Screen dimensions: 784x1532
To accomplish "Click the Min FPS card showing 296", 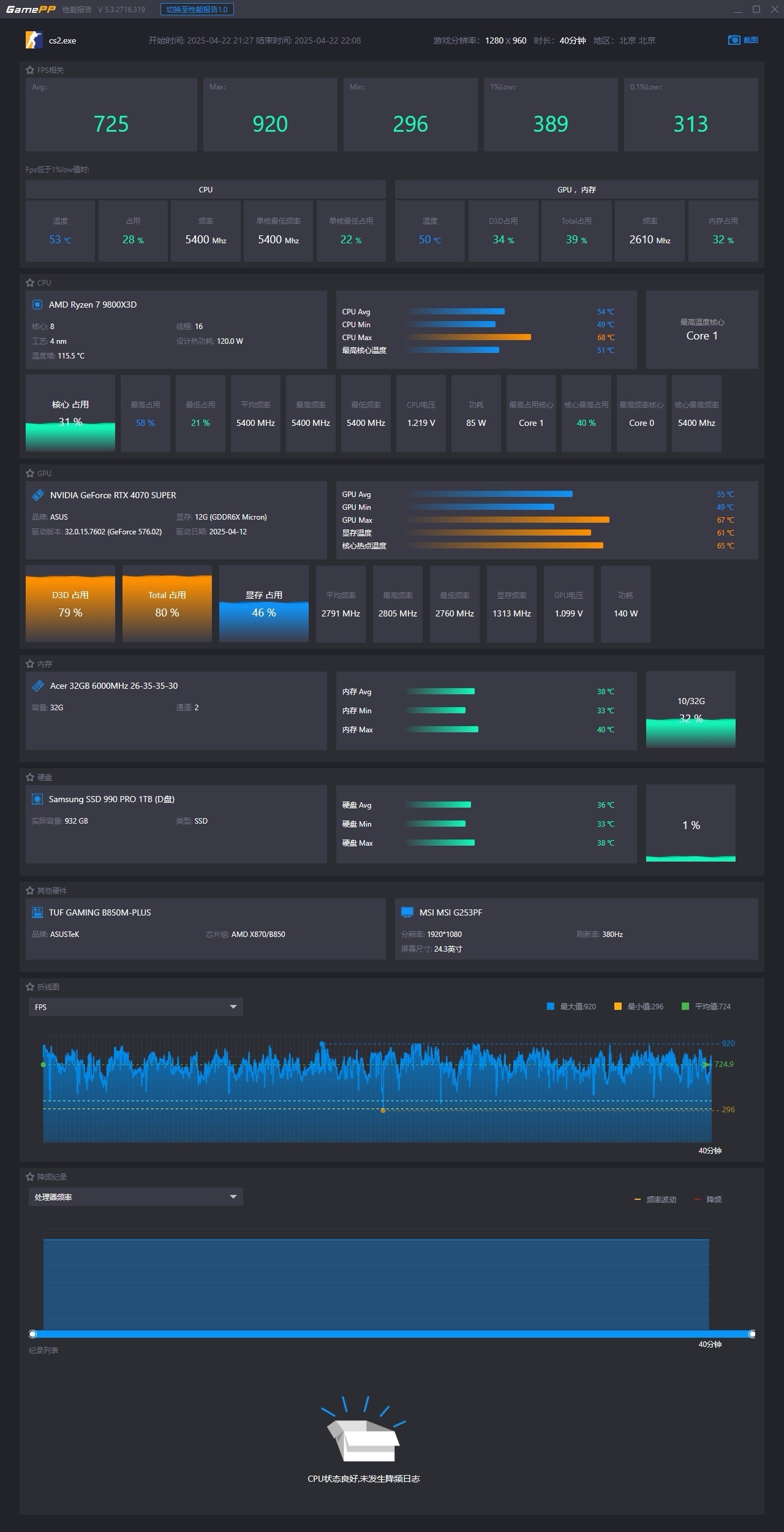I will pos(410,115).
